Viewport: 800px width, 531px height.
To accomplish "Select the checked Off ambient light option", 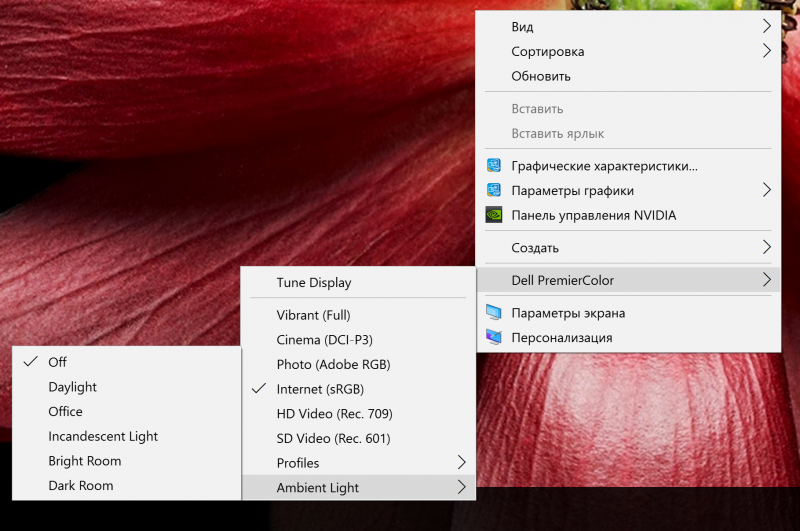I will [127, 362].
